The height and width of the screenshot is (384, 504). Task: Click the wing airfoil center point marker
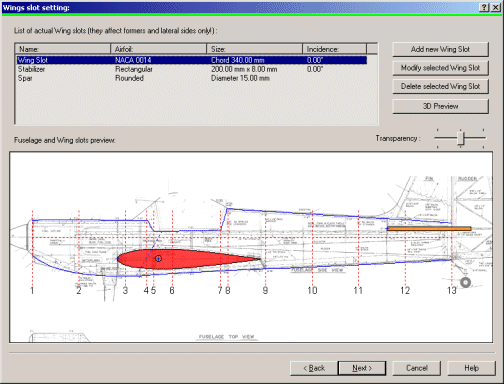[158, 258]
